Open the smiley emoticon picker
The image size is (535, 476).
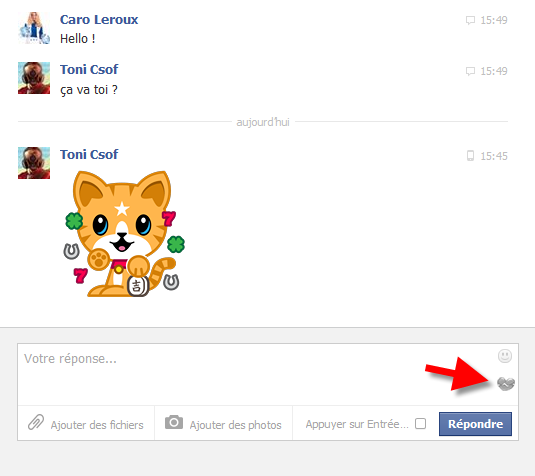(505, 356)
